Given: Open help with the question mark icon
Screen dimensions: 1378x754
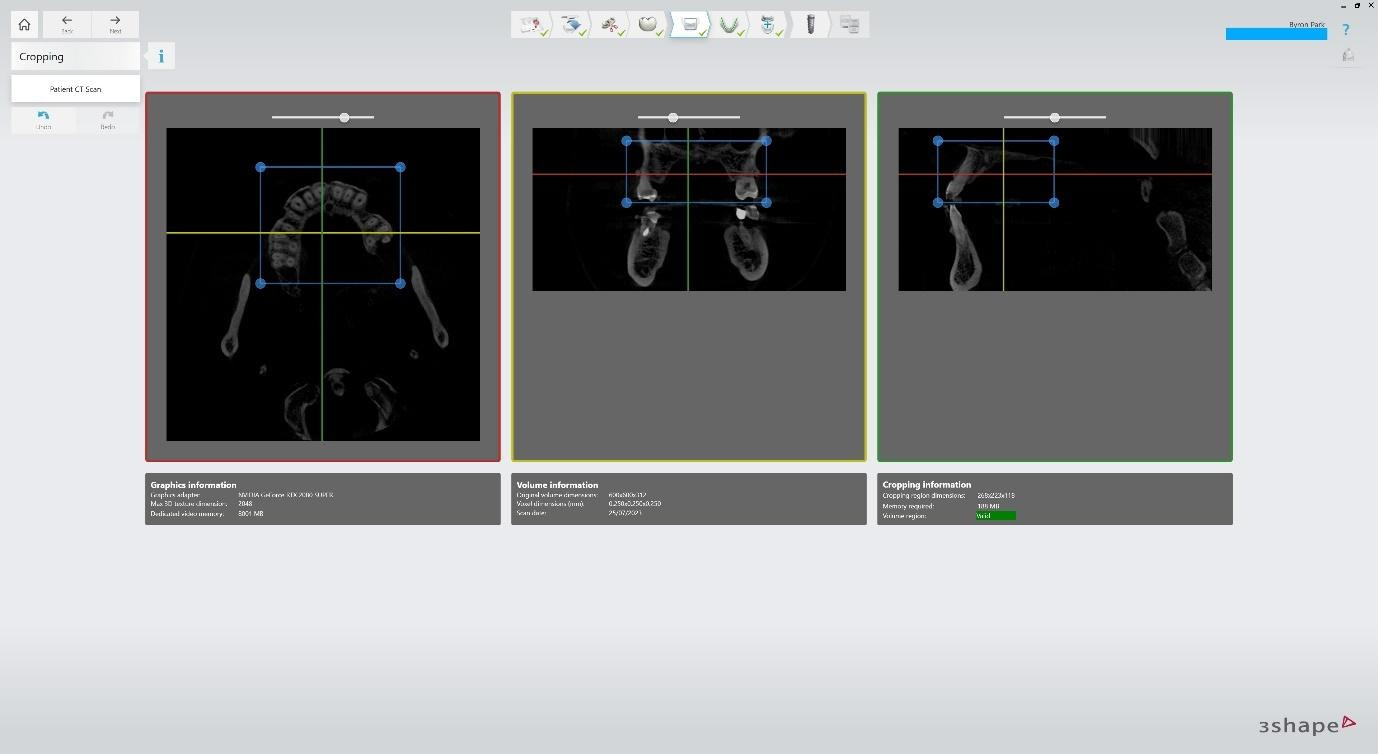Looking at the screenshot, I should pos(1345,30).
